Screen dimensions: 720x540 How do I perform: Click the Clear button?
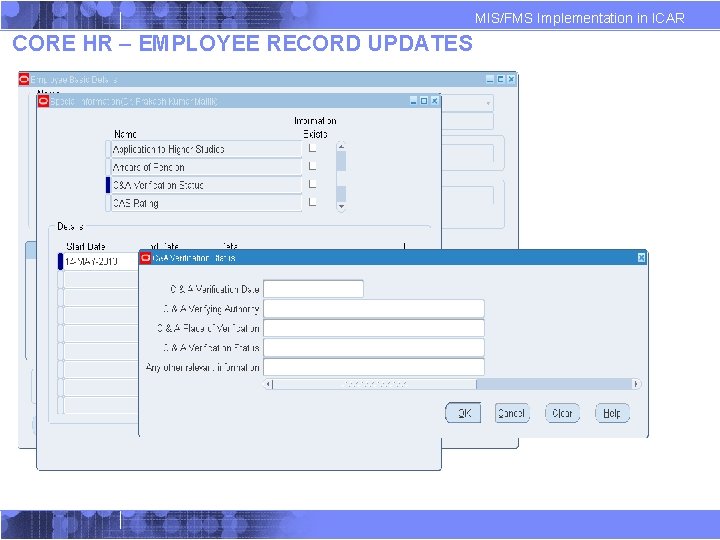pos(562,413)
